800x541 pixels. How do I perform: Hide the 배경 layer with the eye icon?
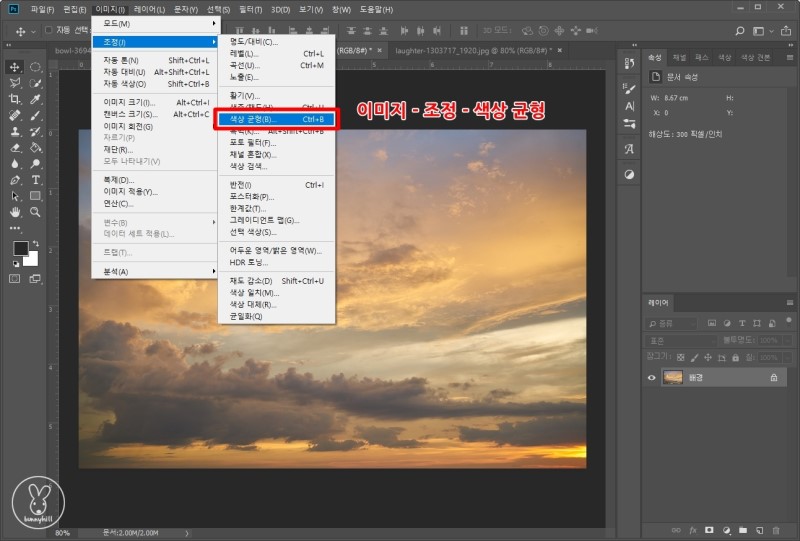point(652,377)
